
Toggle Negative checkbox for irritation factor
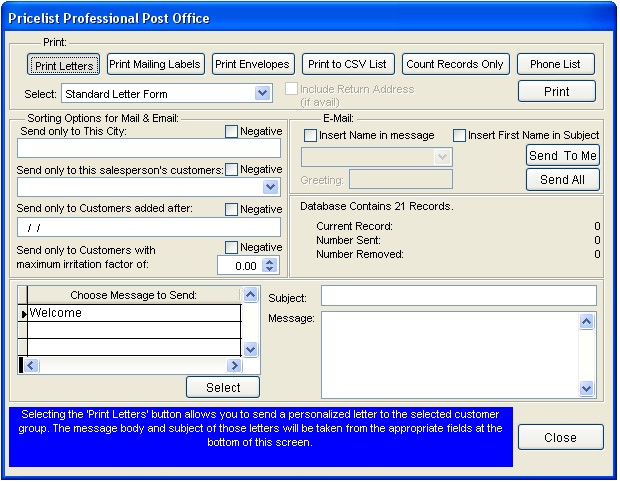coord(231,248)
